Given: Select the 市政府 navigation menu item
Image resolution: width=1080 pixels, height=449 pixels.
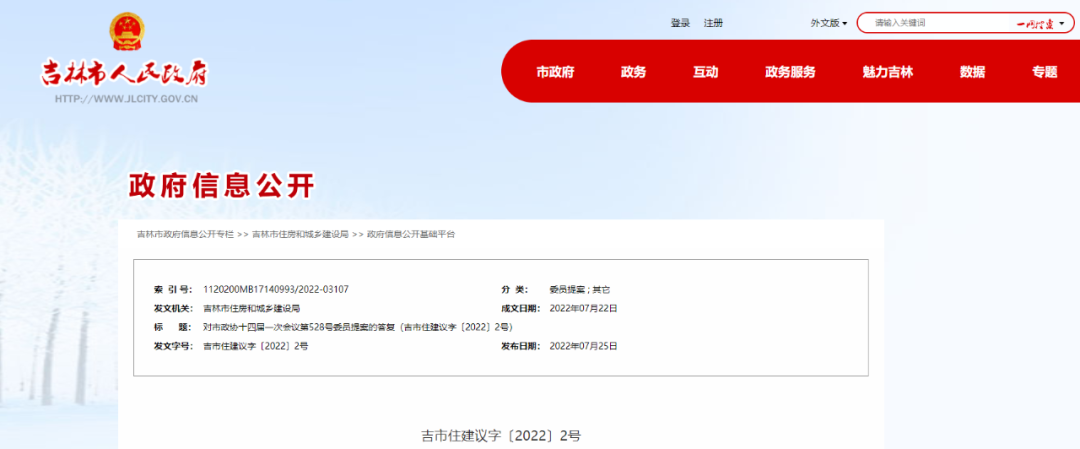Looking at the screenshot, I should (555, 72).
